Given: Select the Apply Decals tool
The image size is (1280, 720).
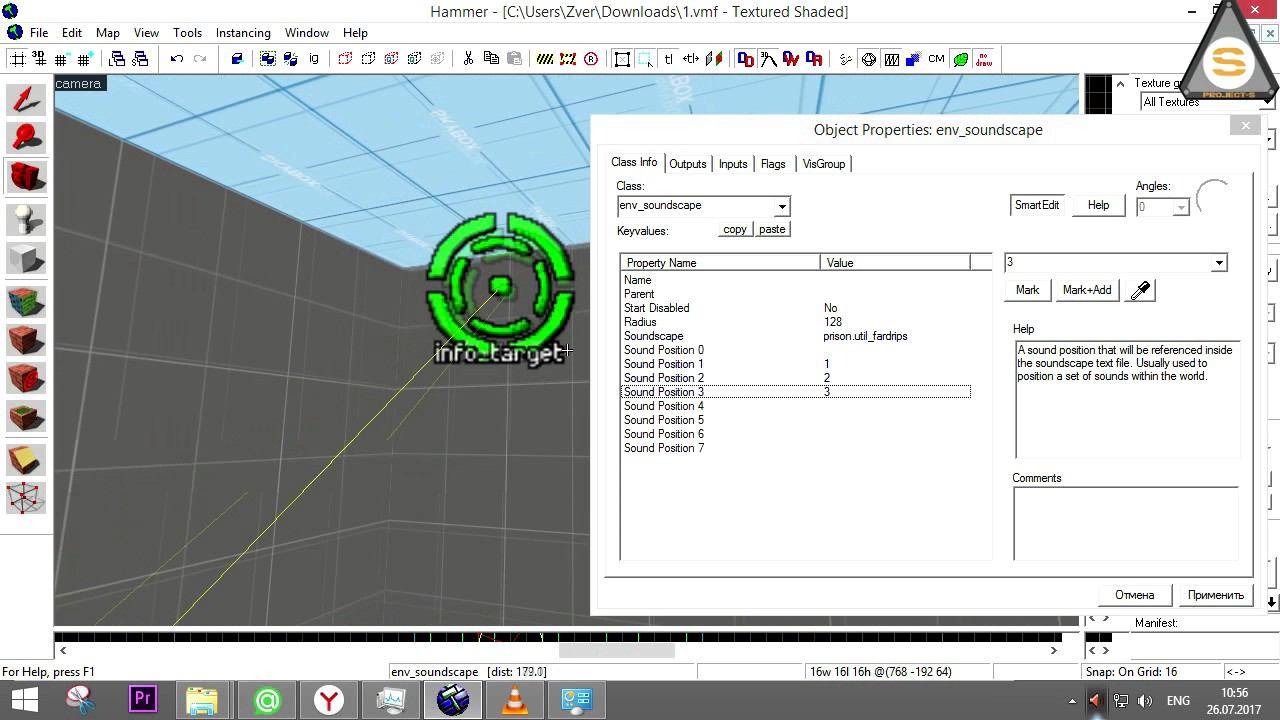Looking at the screenshot, I should coord(26,379).
